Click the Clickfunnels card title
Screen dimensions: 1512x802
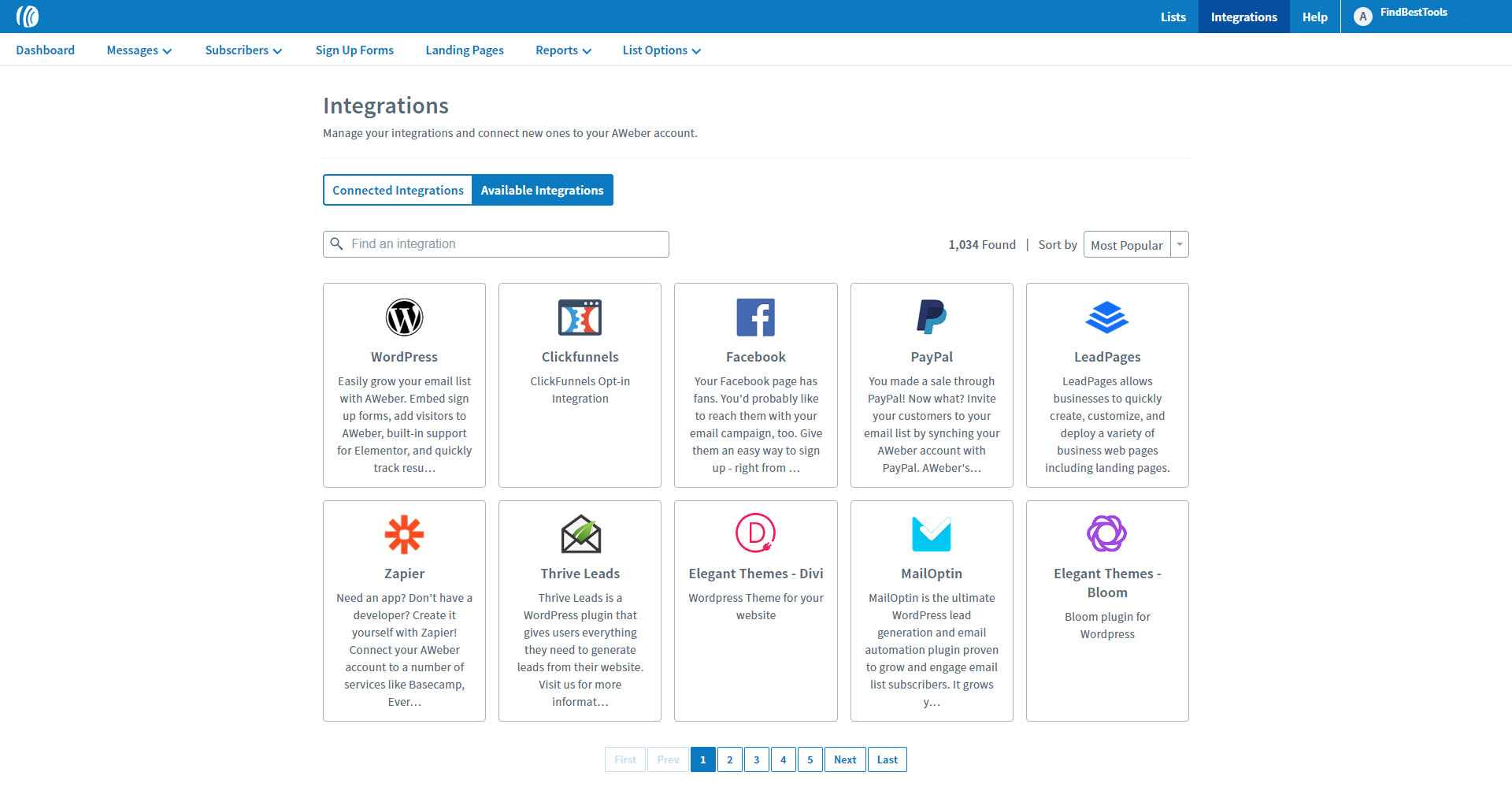pyautogui.click(x=580, y=357)
